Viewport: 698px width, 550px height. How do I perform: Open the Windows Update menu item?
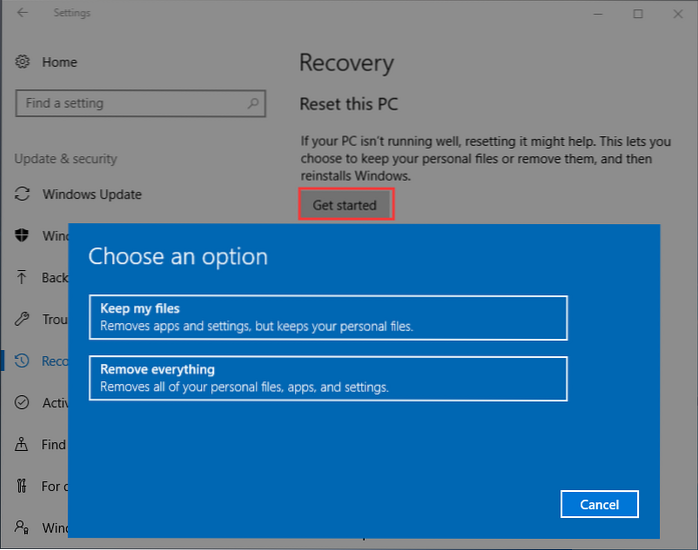(92, 194)
